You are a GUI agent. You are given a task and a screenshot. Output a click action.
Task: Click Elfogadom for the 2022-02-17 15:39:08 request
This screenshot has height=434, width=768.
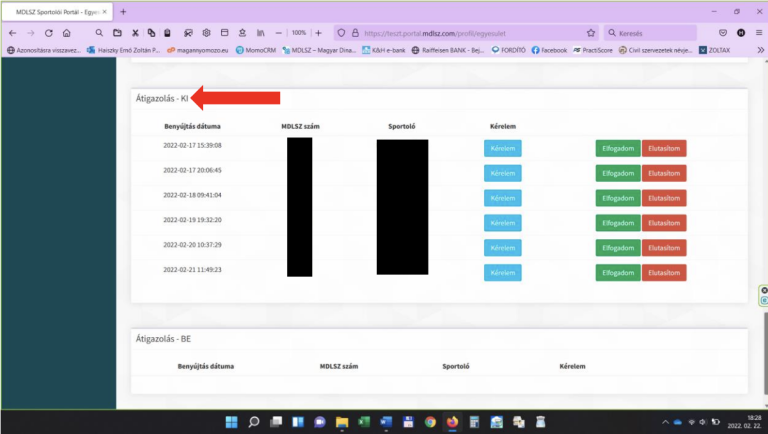pos(617,148)
